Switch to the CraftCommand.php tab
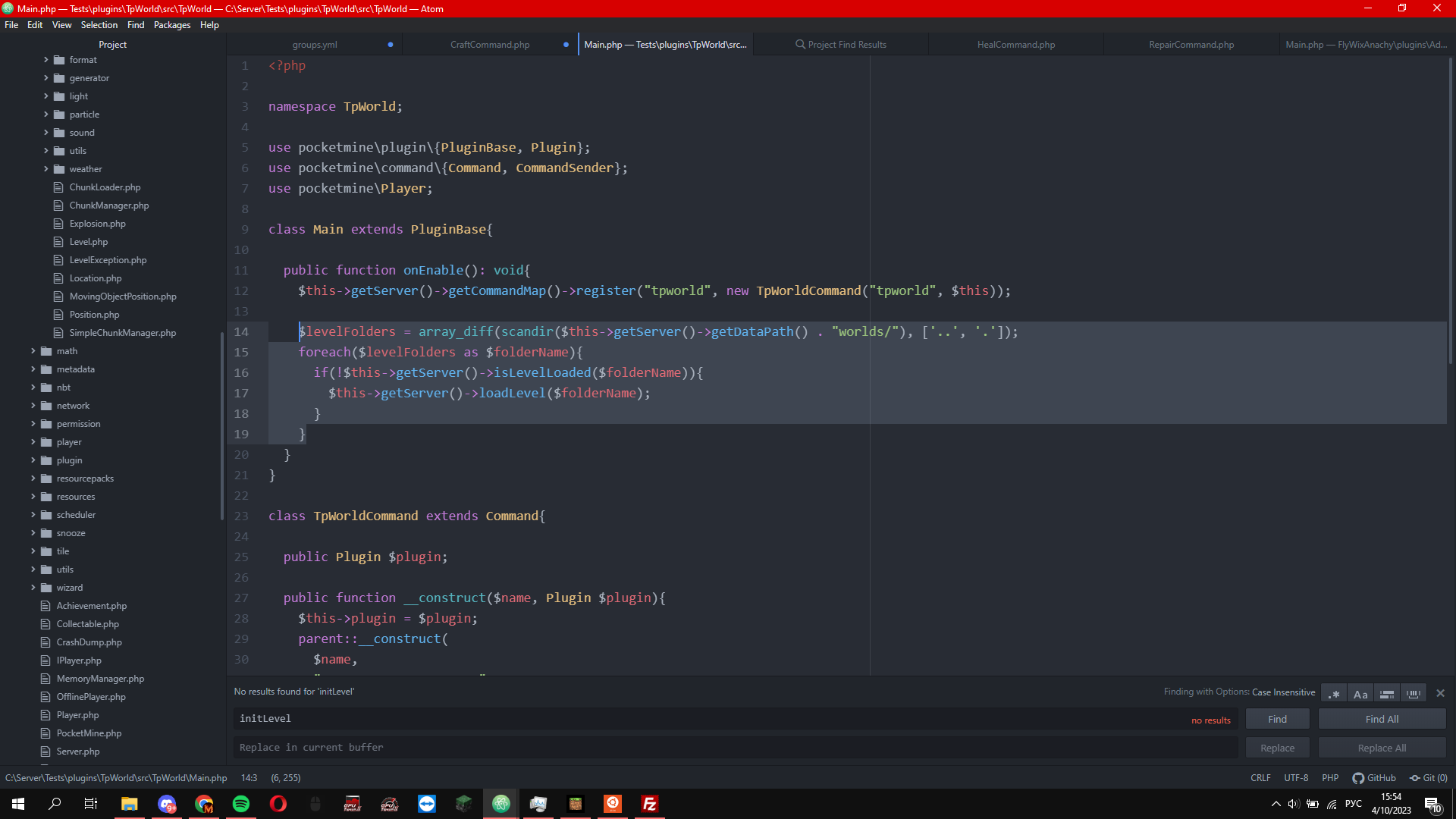 point(490,45)
